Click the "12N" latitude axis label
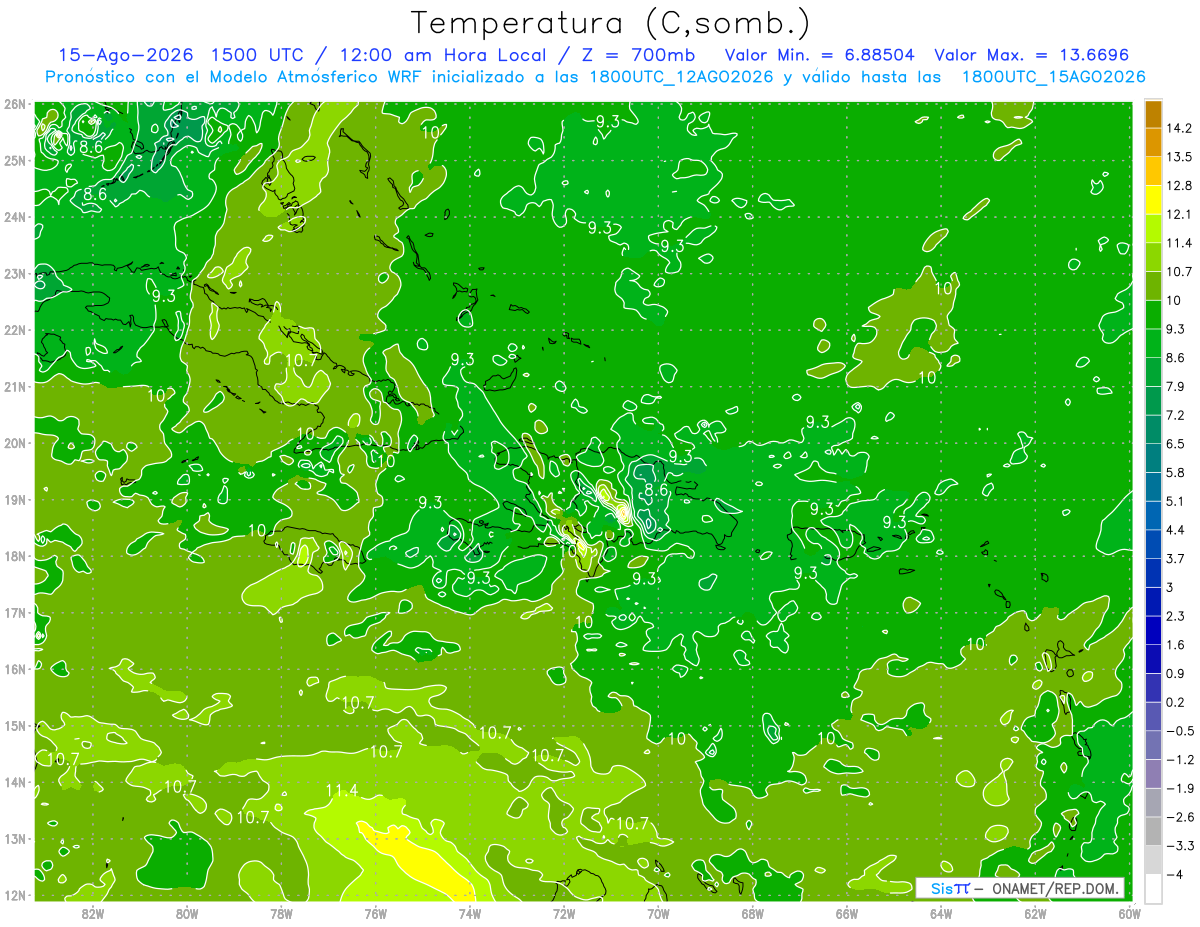 pos(14,895)
